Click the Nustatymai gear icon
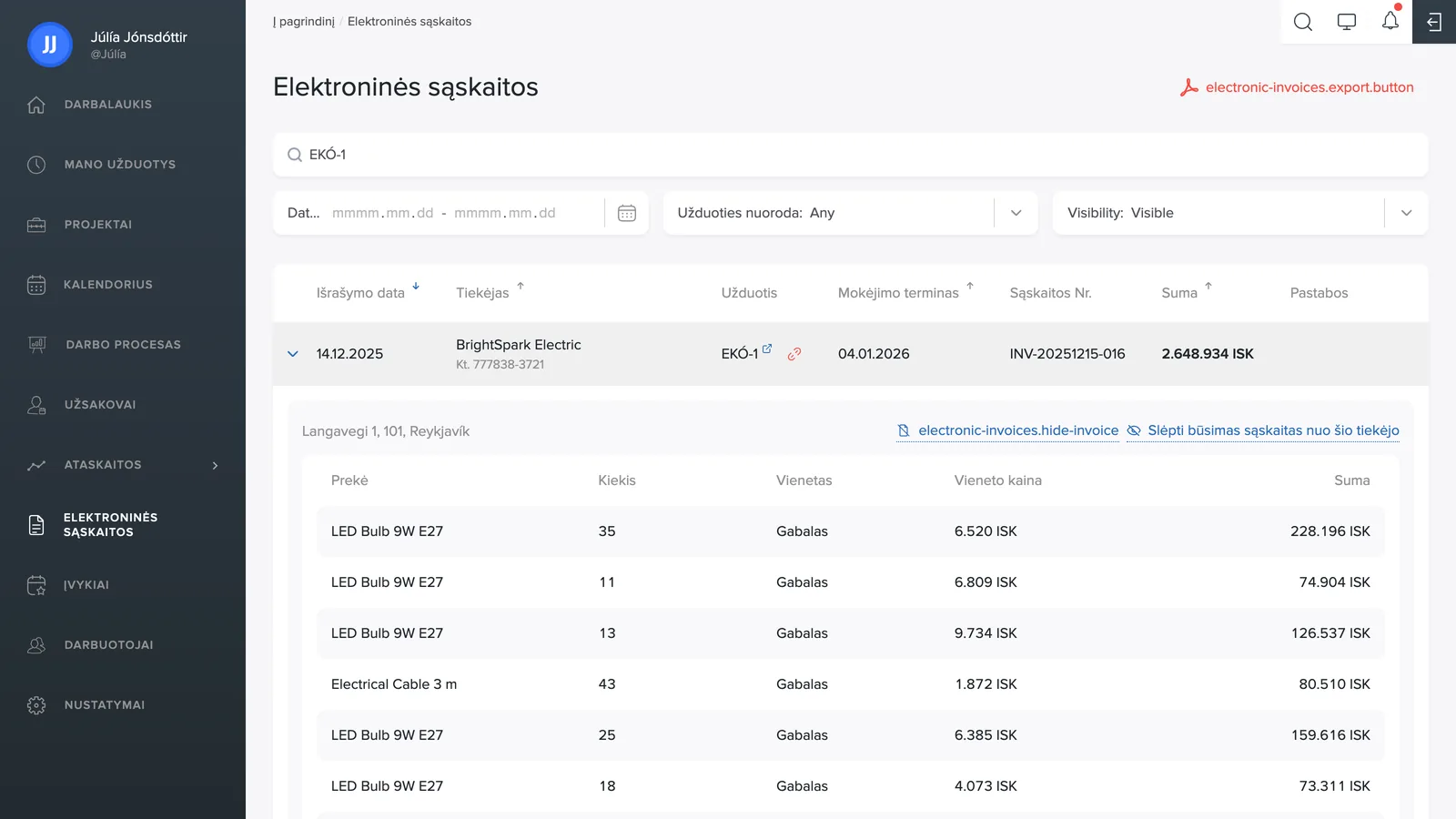Image resolution: width=1456 pixels, height=819 pixels. pyautogui.click(x=36, y=705)
